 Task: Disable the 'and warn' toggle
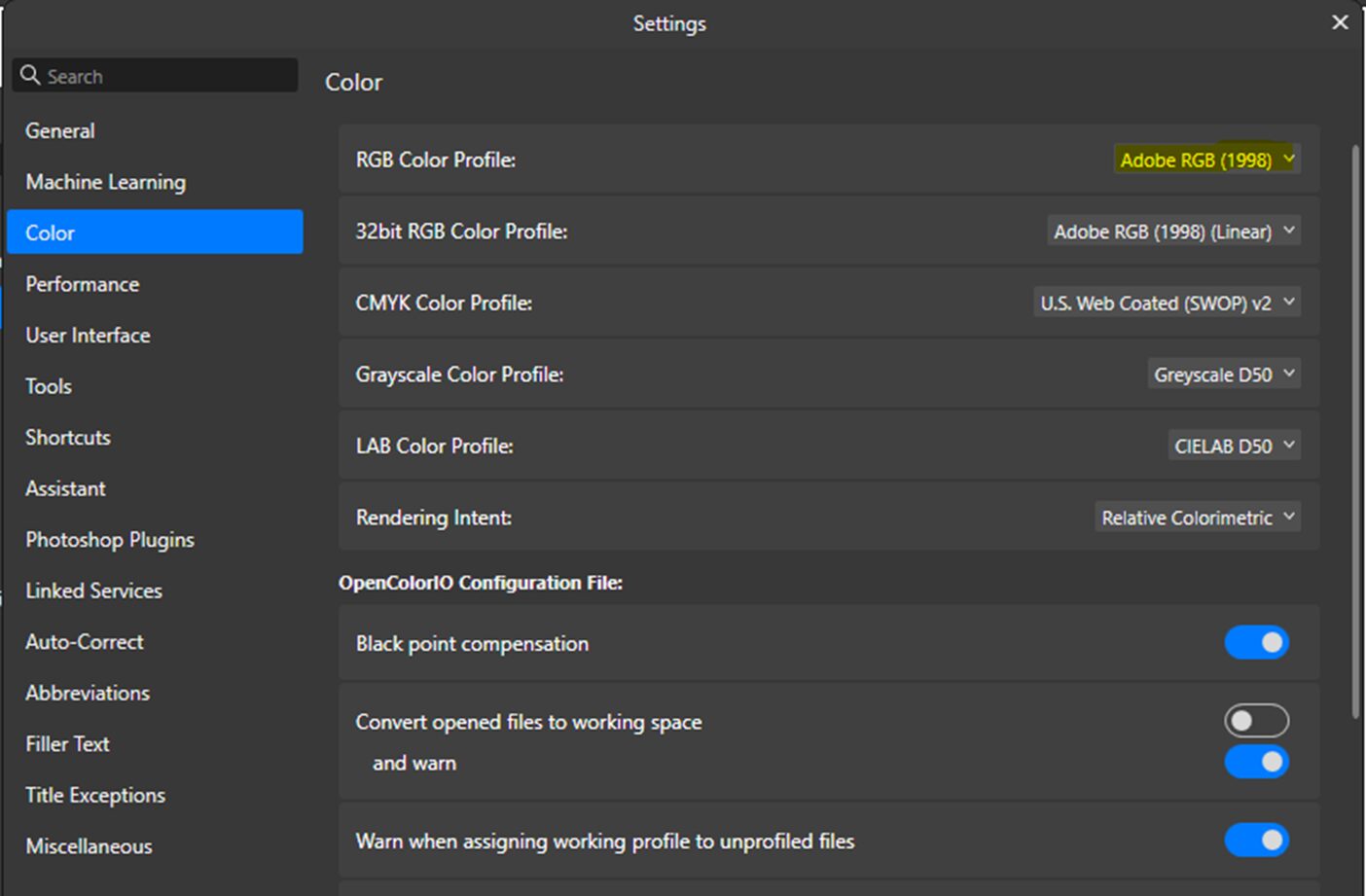[1256, 762]
